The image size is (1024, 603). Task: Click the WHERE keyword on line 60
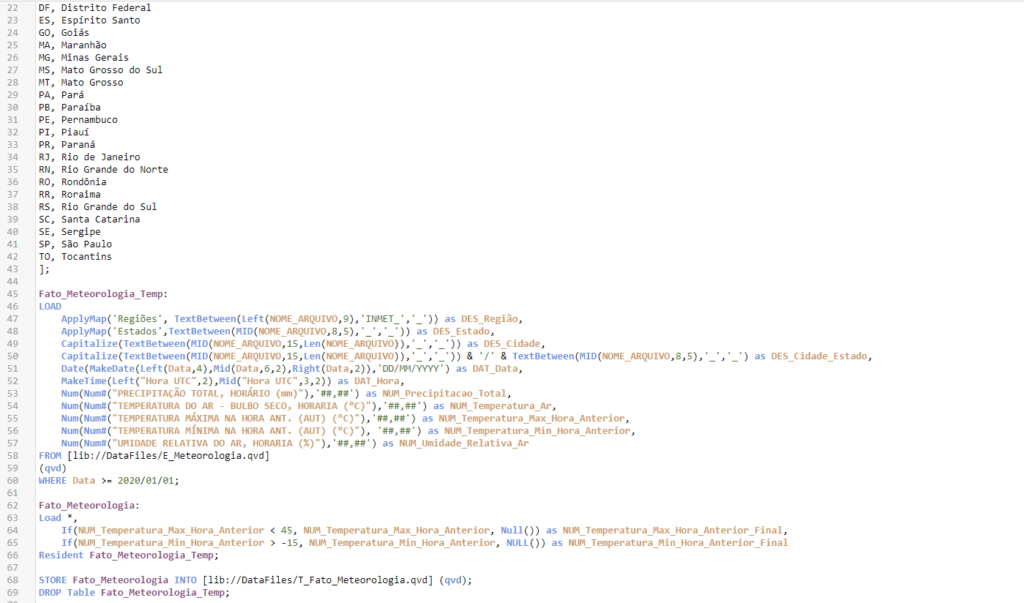tap(52, 481)
